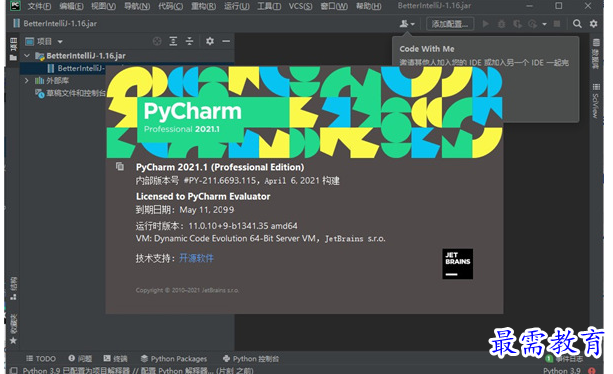Open the TODO tool window tab
Image resolution: width=613 pixels, height=374 pixels.
[x=41, y=358]
